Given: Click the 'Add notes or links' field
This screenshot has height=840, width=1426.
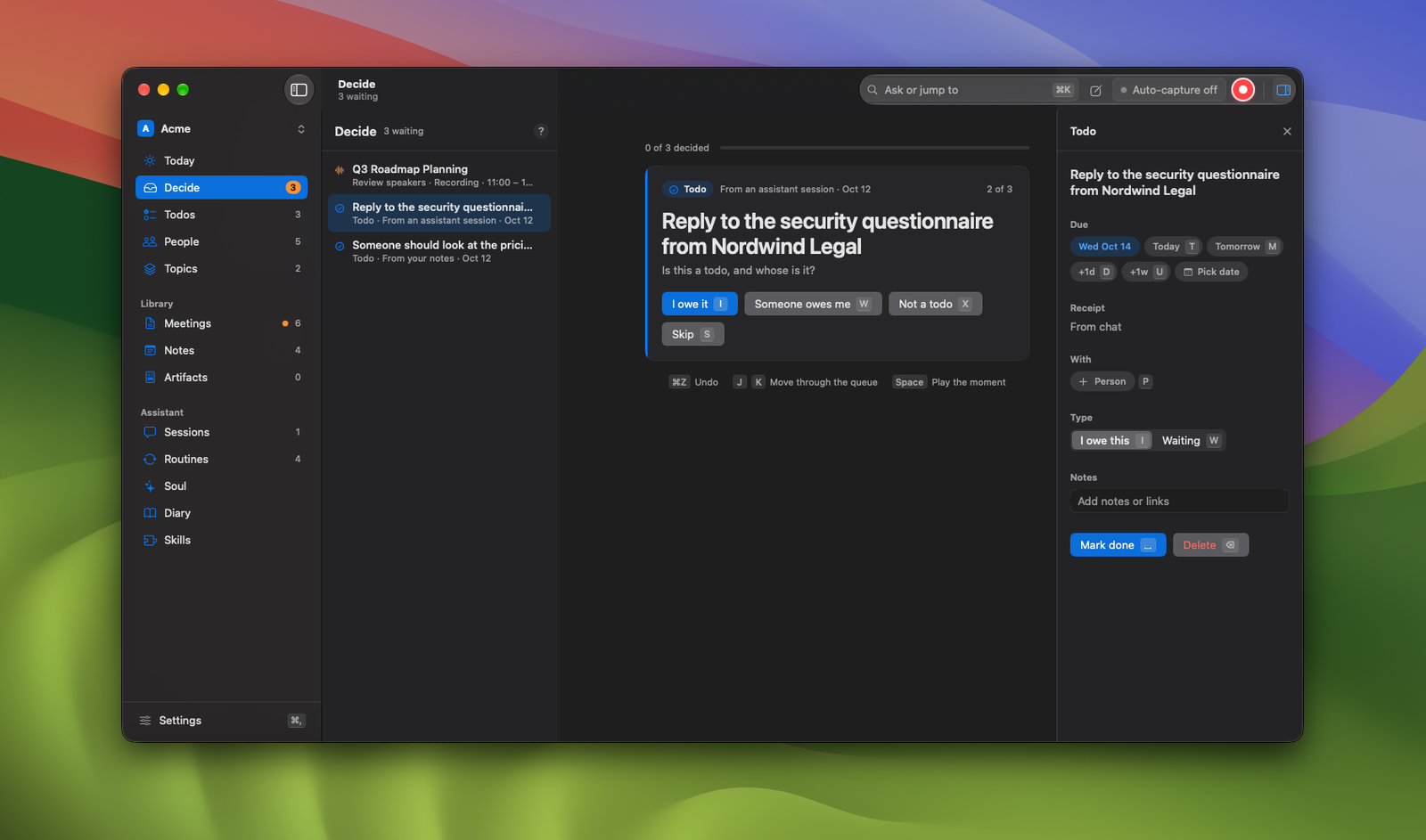Looking at the screenshot, I should click(1179, 502).
